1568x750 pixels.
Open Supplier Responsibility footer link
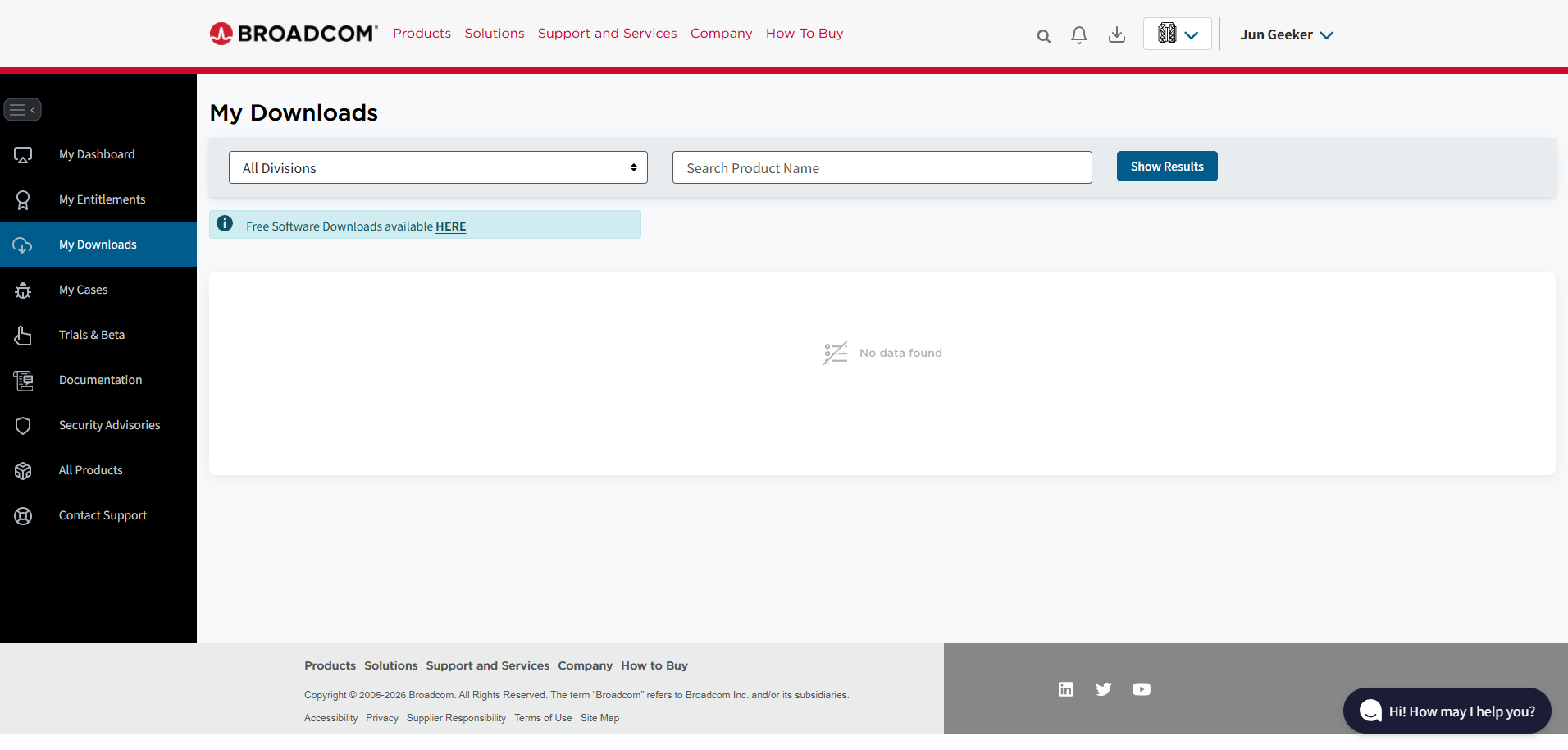point(456,718)
